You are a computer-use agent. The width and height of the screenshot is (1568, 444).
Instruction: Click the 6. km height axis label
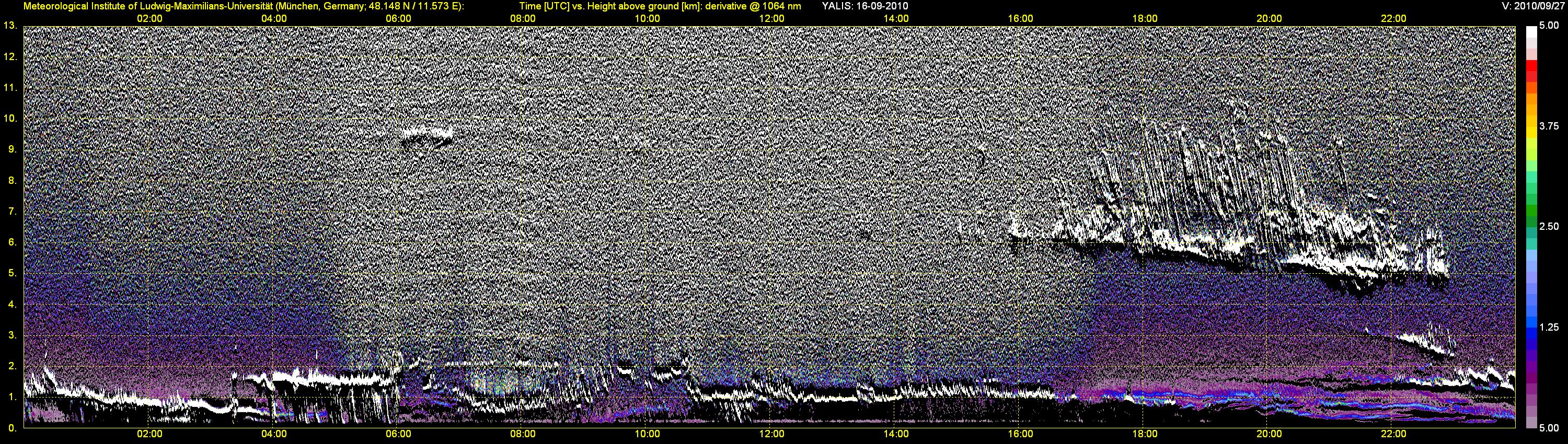coord(12,242)
